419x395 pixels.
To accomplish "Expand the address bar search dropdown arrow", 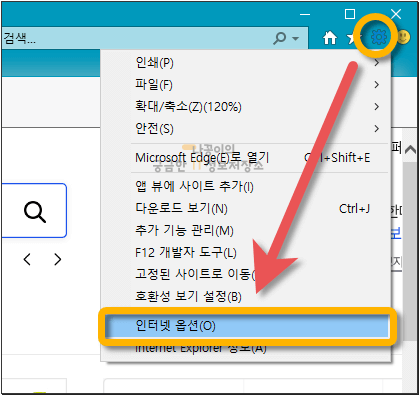I will coord(295,38).
